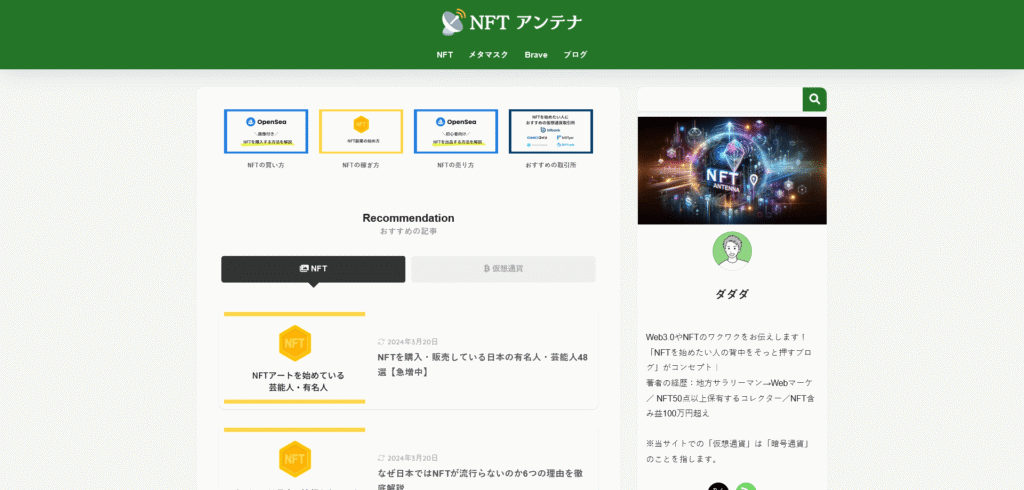This screenshot has width=1024, height=490.
Task: Open article NFTを購入・販売している日本の有名人・芸能人48選
Action: click(483, 365)
